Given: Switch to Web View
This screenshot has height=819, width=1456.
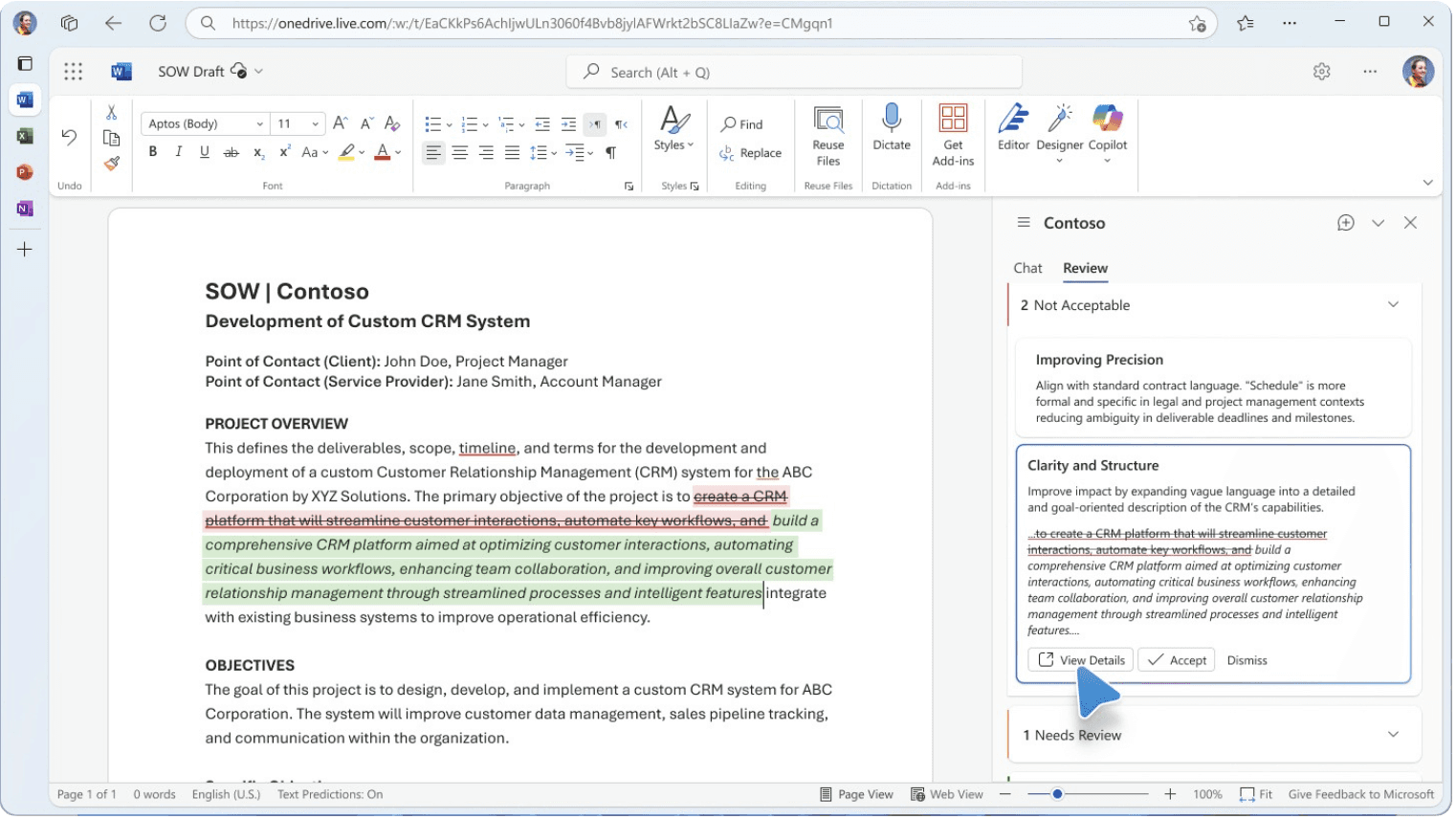Looking at the screenshot, I should pos(947,795).
